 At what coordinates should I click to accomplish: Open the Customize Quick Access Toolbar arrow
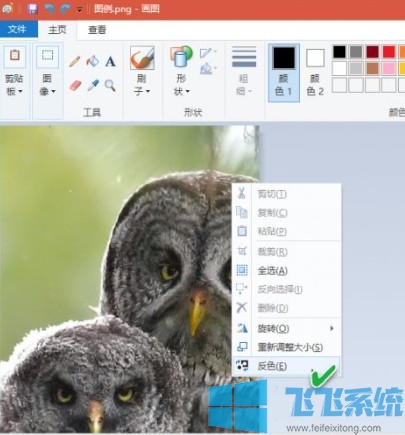(79, 10)
